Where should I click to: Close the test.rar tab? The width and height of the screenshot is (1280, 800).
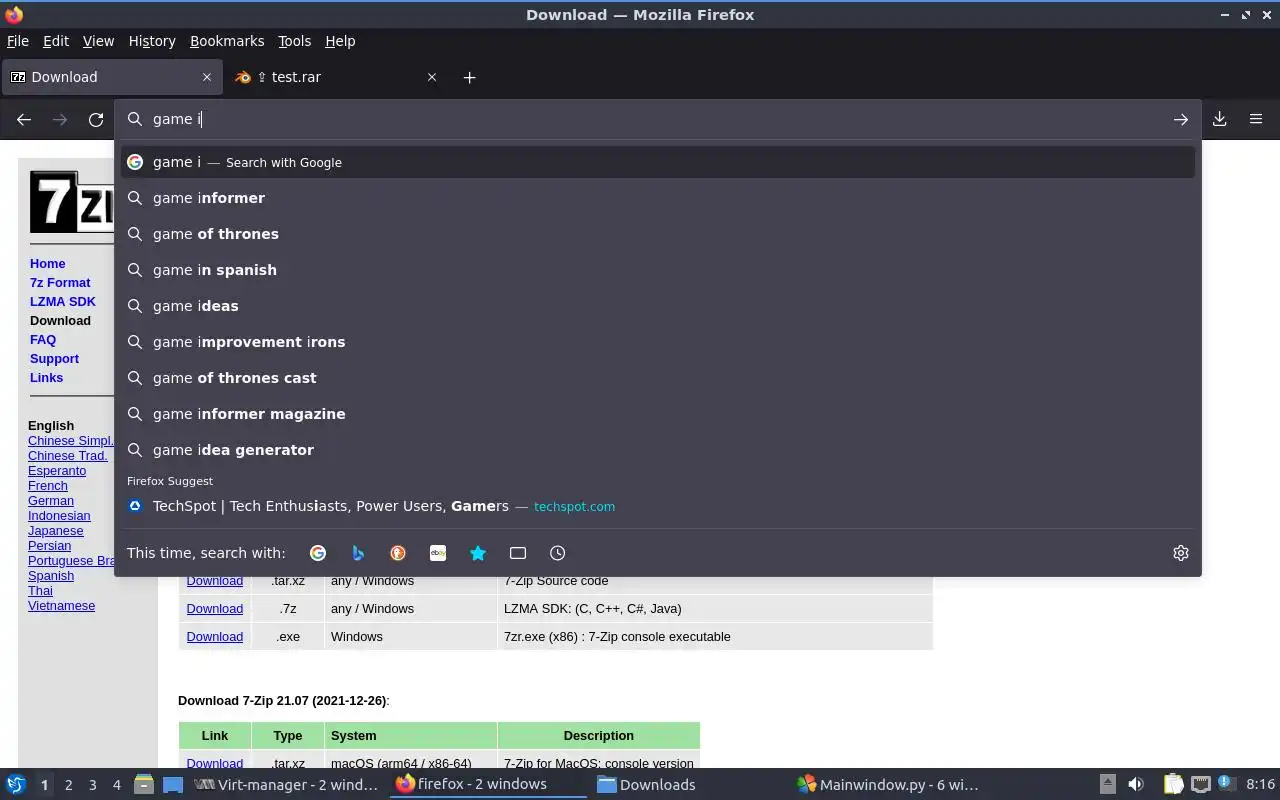[x=432, y=77]
